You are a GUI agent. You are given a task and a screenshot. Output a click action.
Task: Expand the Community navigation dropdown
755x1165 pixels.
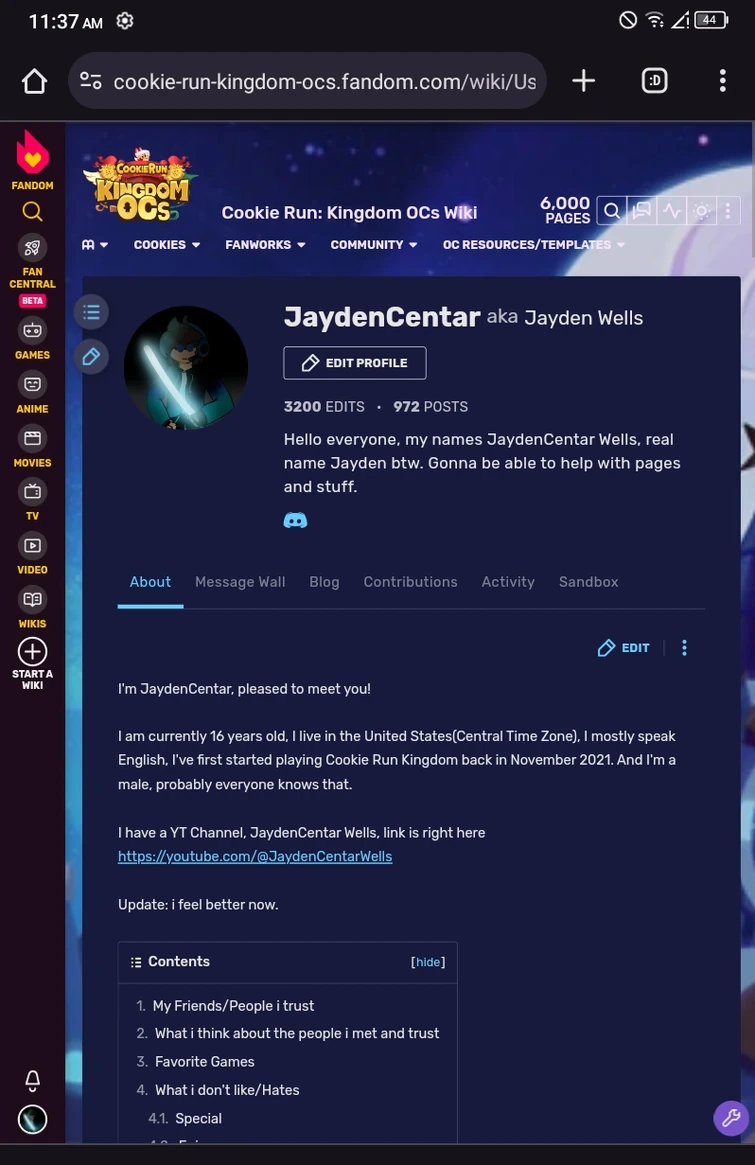pyautogui.click(x=374, y=244)
